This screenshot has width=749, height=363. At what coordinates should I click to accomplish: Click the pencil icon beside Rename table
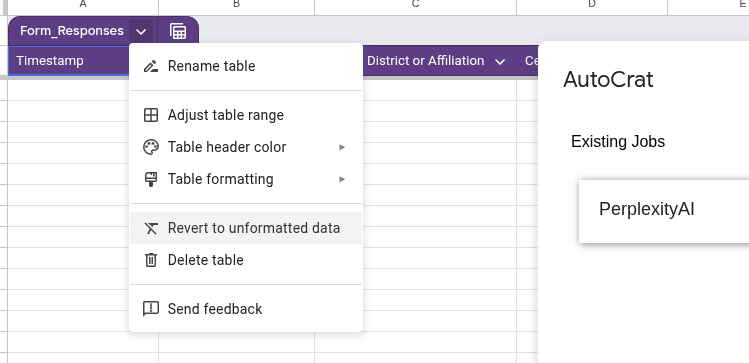pyautogui.click(x=151, y=66)
